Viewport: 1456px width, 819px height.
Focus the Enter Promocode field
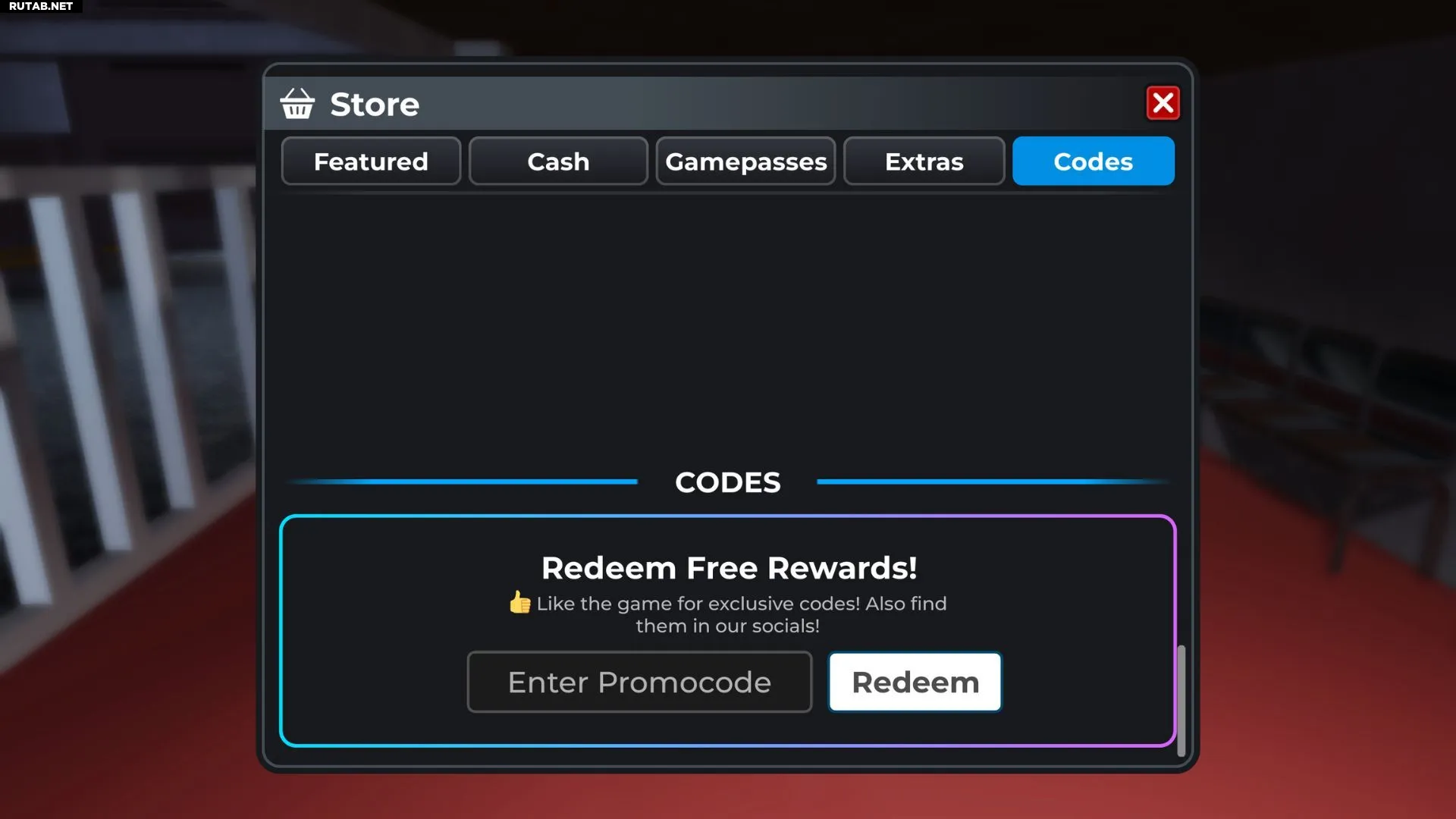(639, 682)
